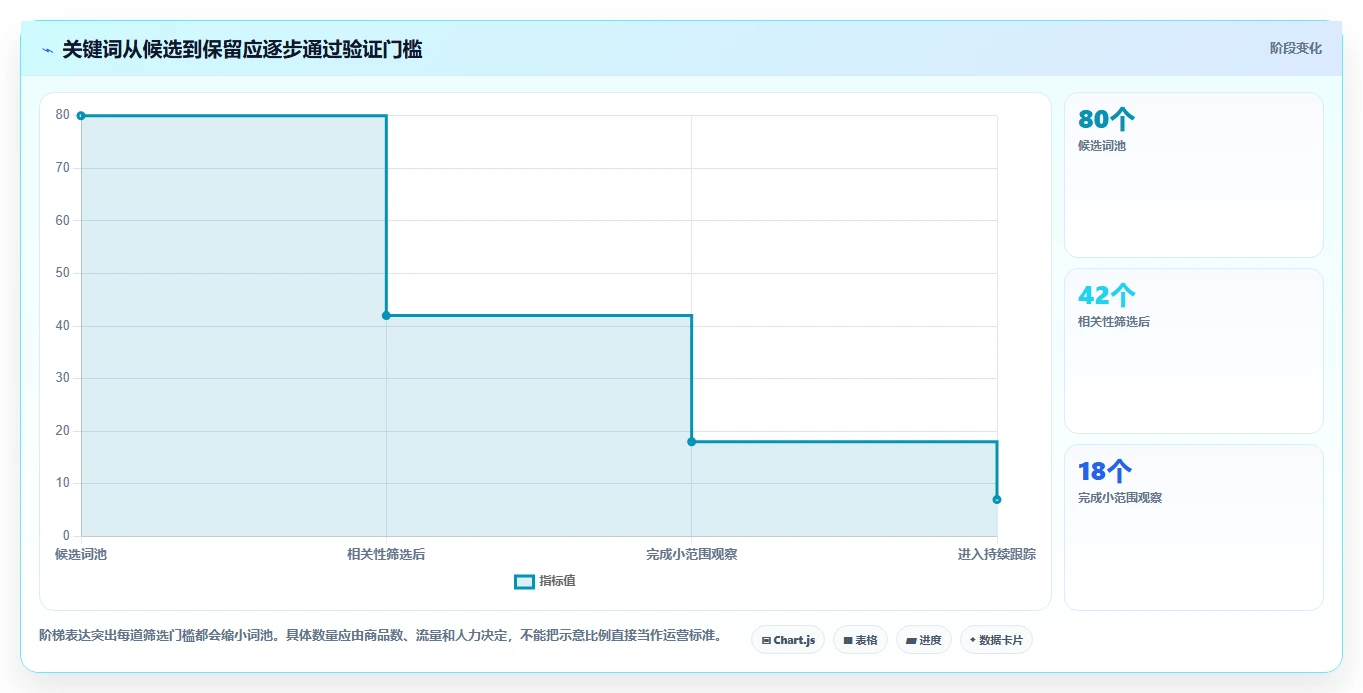Click the chart data point at 80
Screen dimensions: 1363x693
click(x=81, y=116)
